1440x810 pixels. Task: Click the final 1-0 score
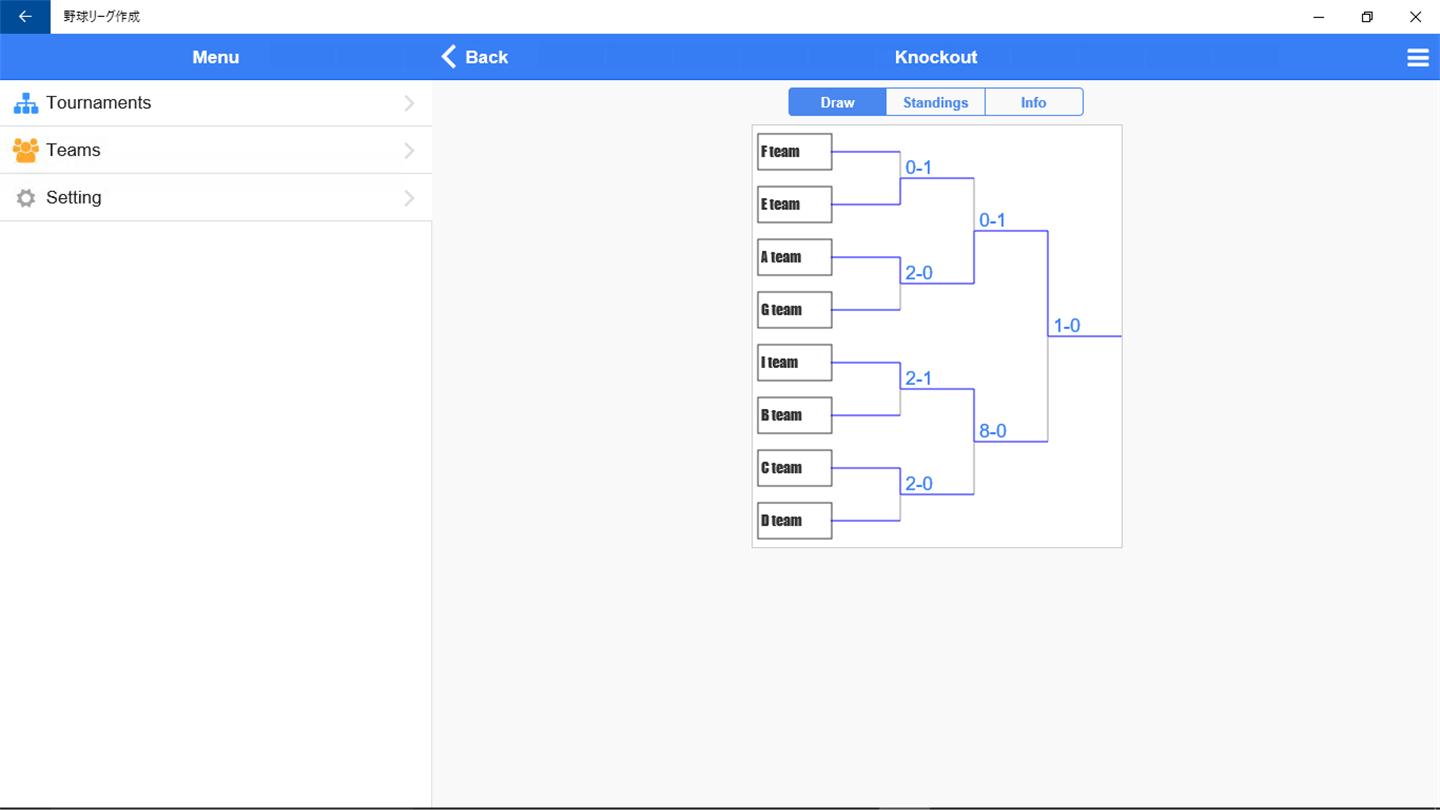click(x=1066, y=326)
